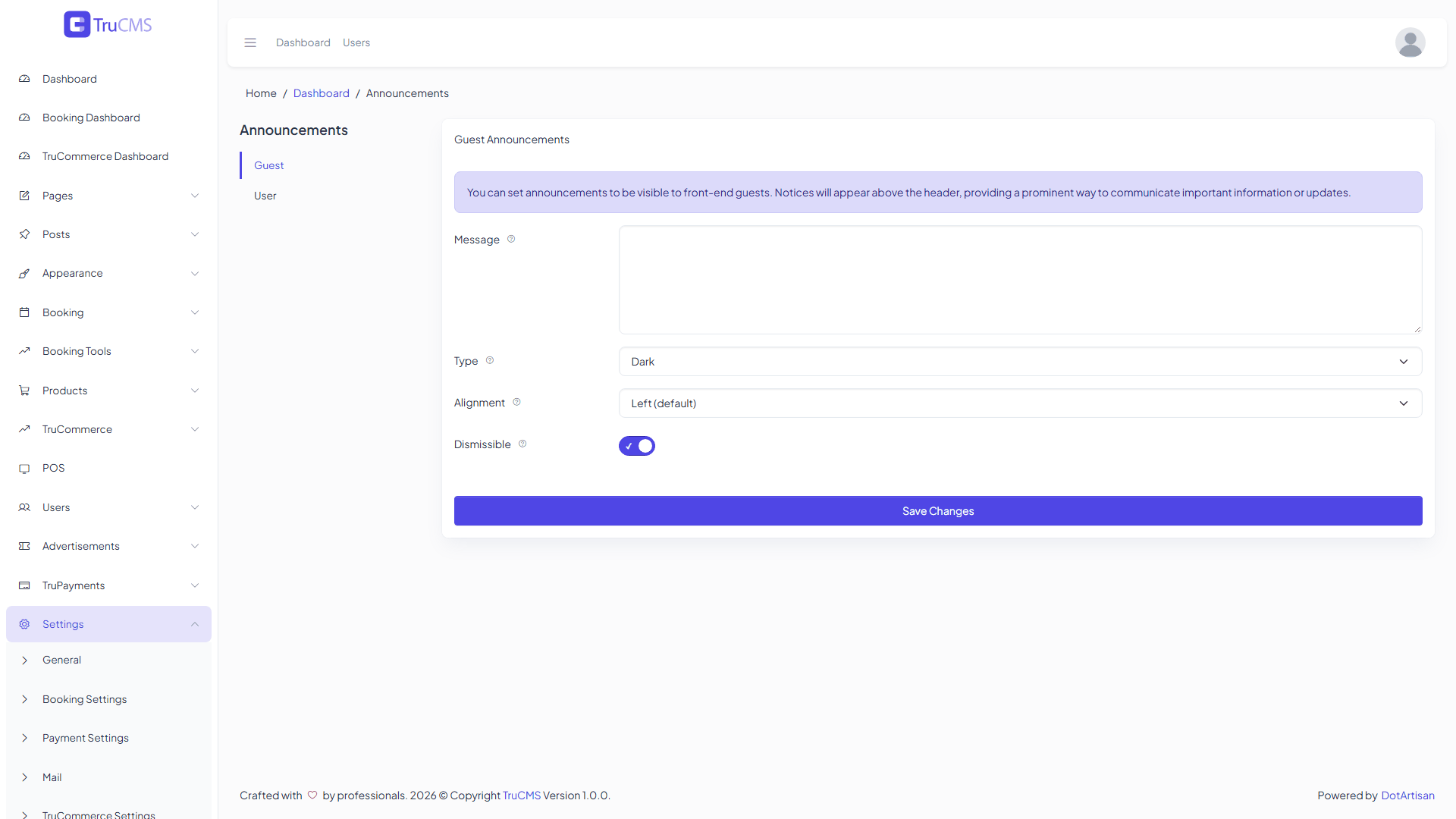This screenshot has width=1456, height=819.
Task: Expand the TruPayments menu chevron
Action: (195, 585)
